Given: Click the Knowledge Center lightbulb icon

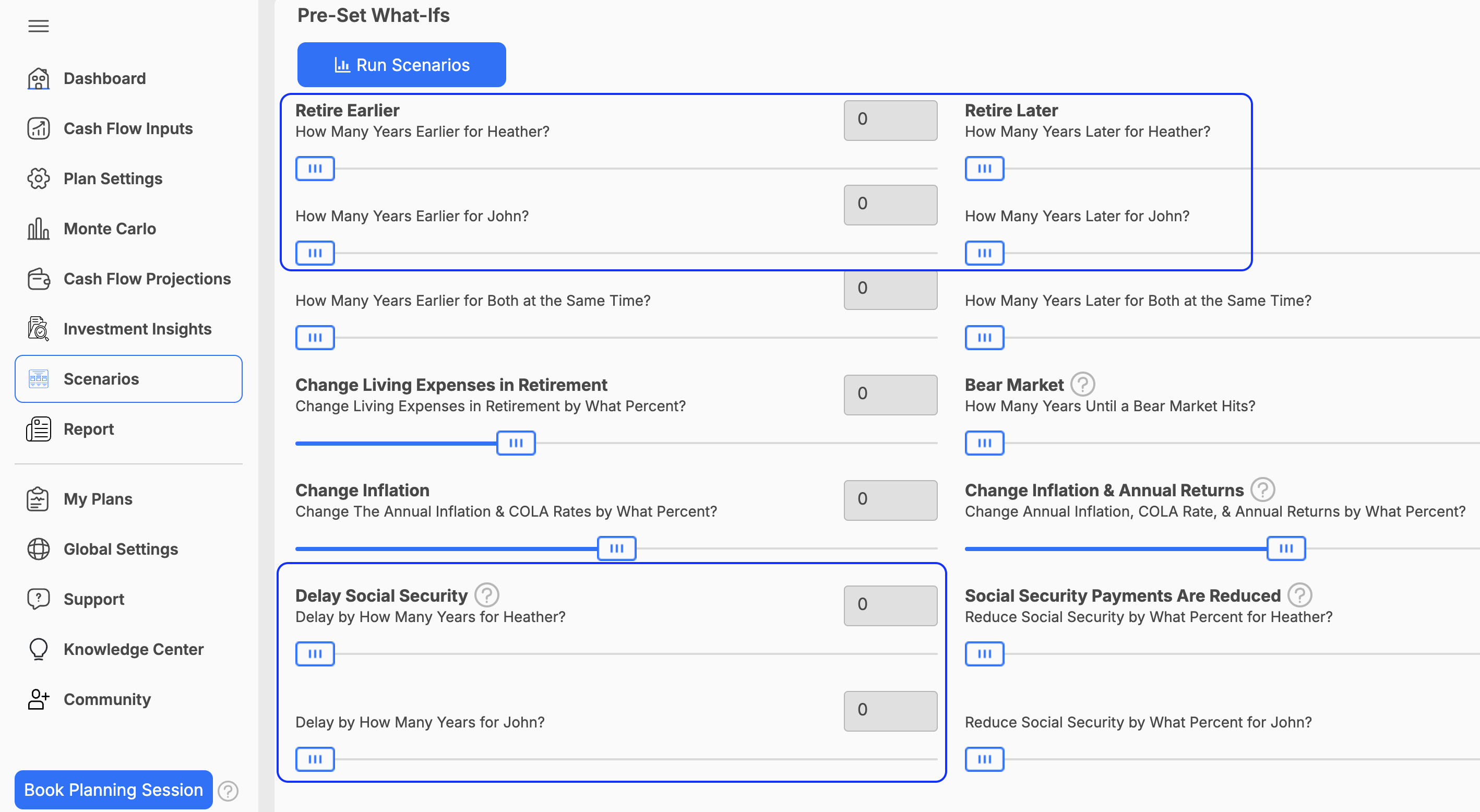Looking at the screenshot, I should [x=39, y=649].
